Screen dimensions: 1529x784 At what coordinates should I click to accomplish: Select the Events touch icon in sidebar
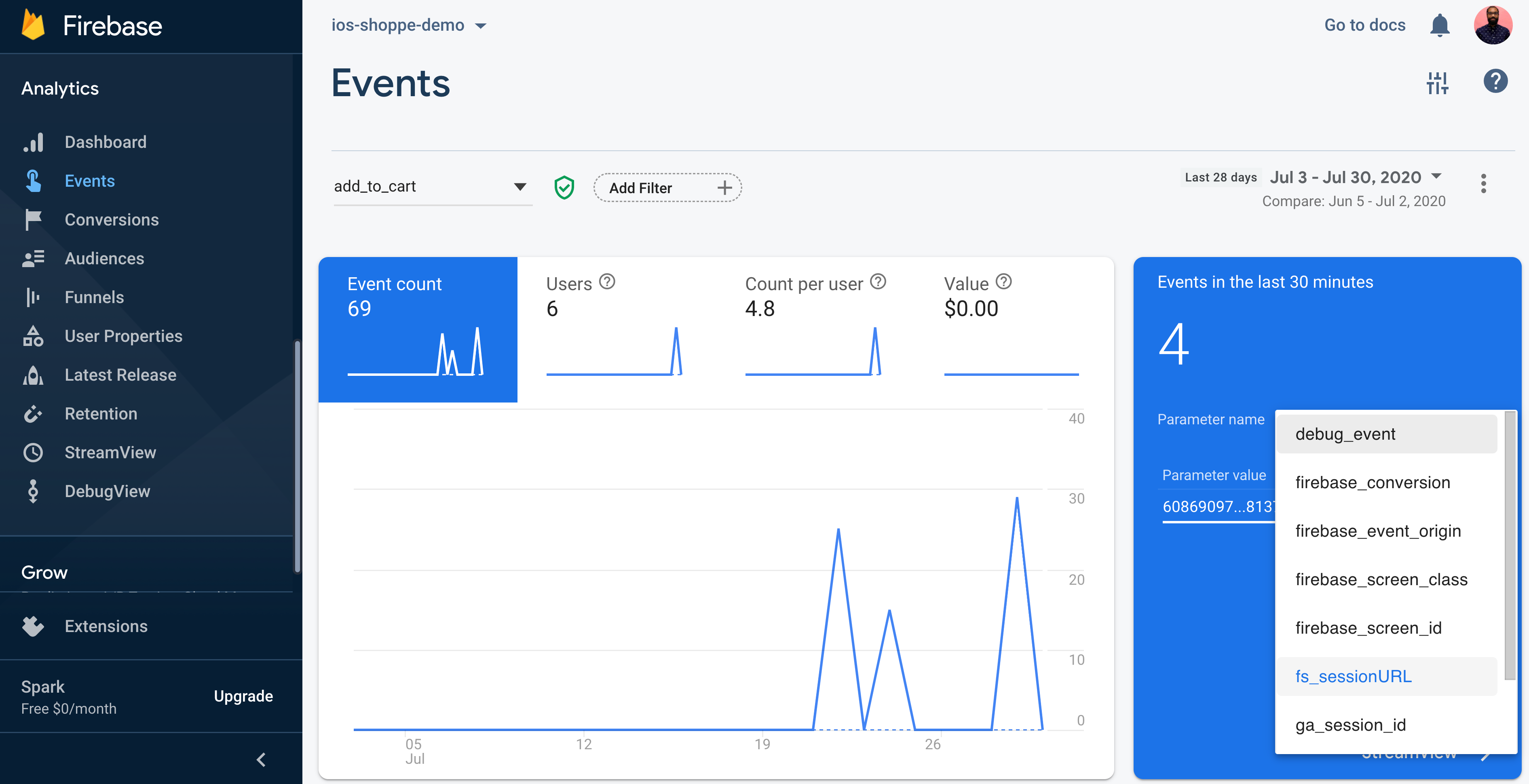33,181
